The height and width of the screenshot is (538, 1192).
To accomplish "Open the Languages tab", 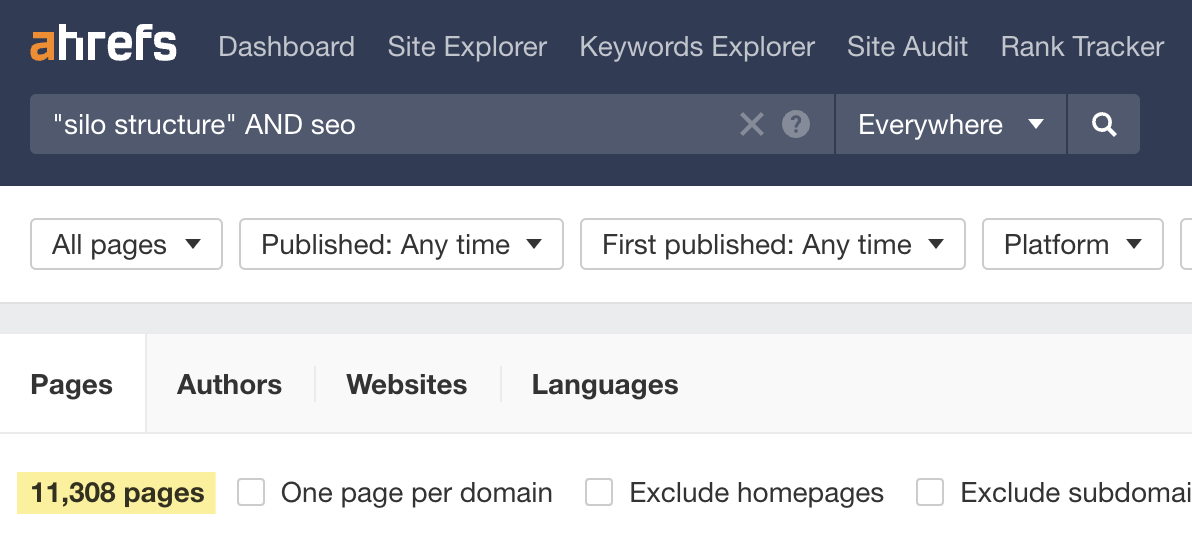I will [x=604, y=384].
